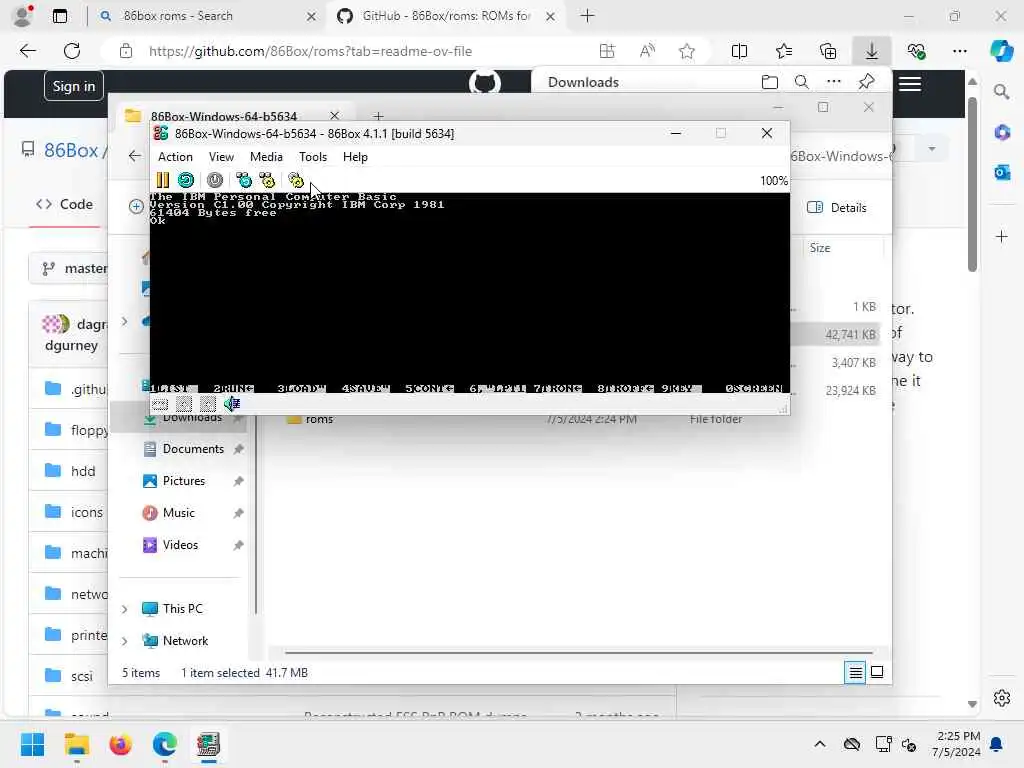Image resolution: width=1024 pixels, height=768 pixels.
Task: Pin the Edge Downloads panel
Action: pos(866,82)
